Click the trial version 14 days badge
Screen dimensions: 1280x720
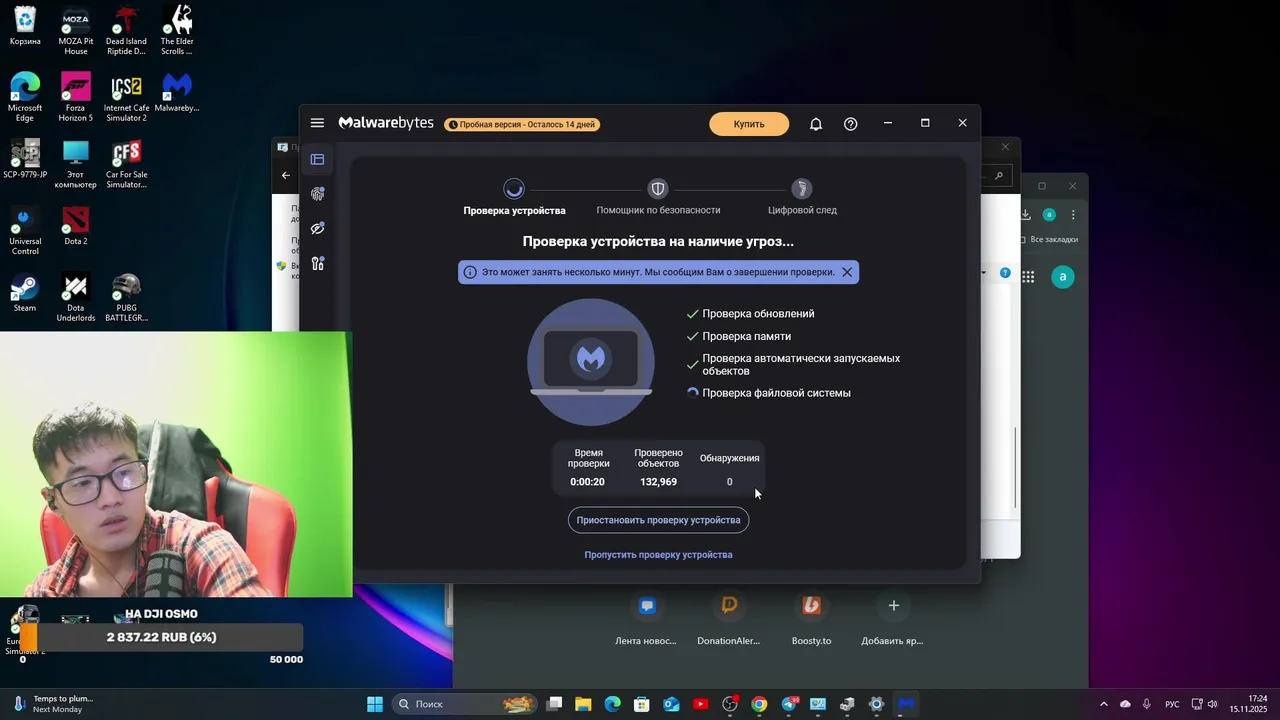coord(522,125)
